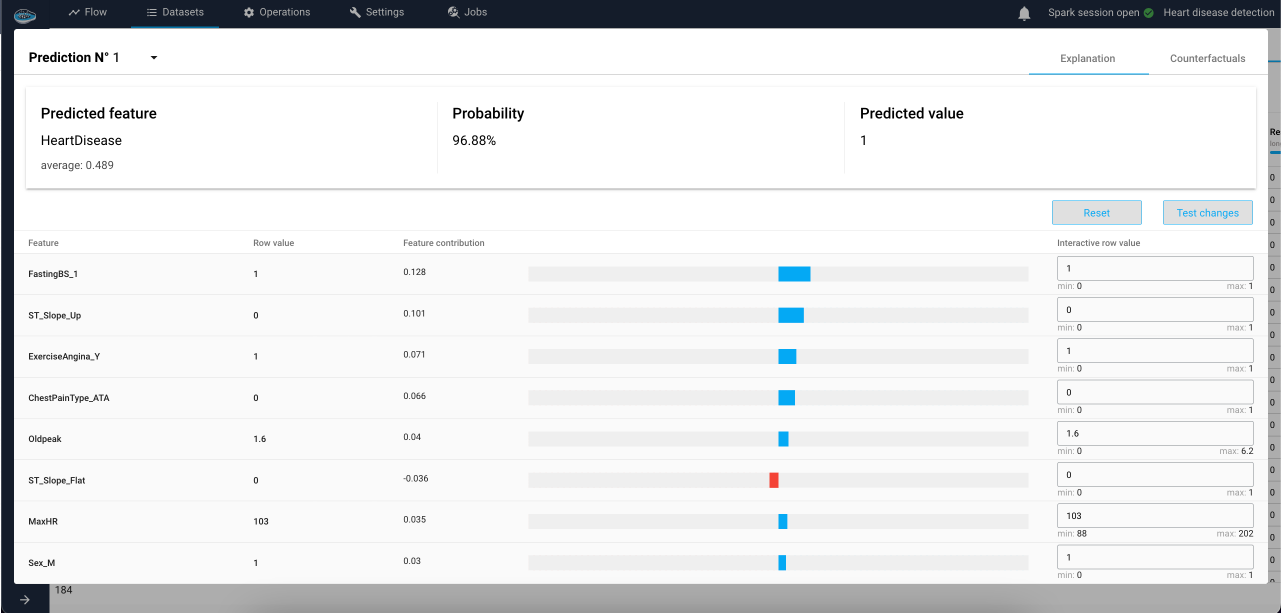Edit the ST_Slope_Flat interactive row value

point(1155,475)
